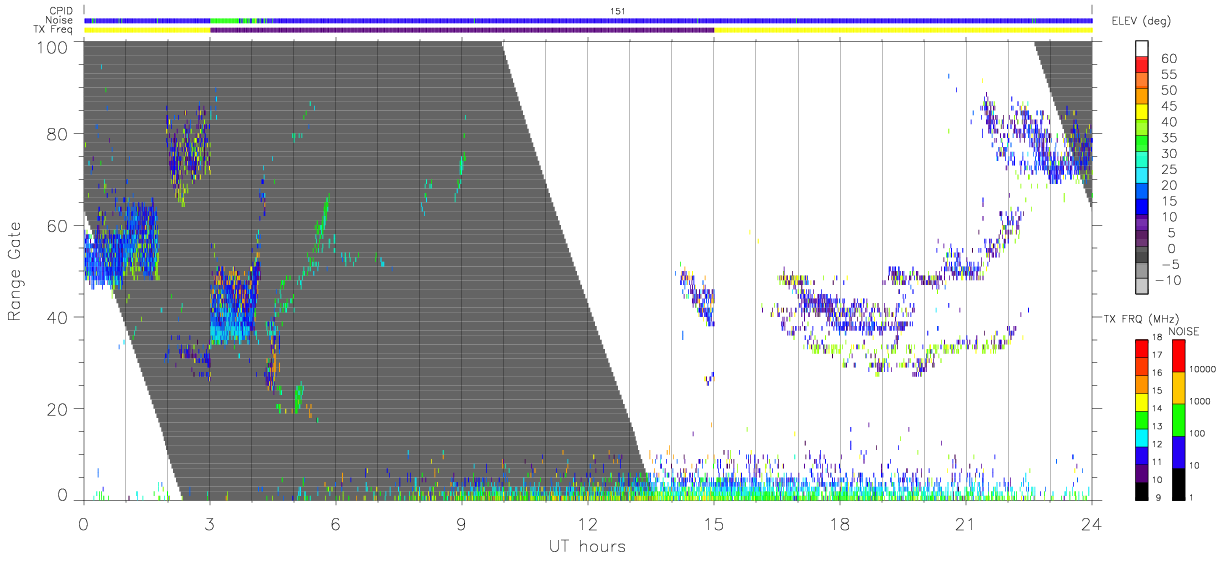The width and height of the screenshot is (1228, 567).
Task: Click x-axis tick label 24
Action: pos(1091,524)
